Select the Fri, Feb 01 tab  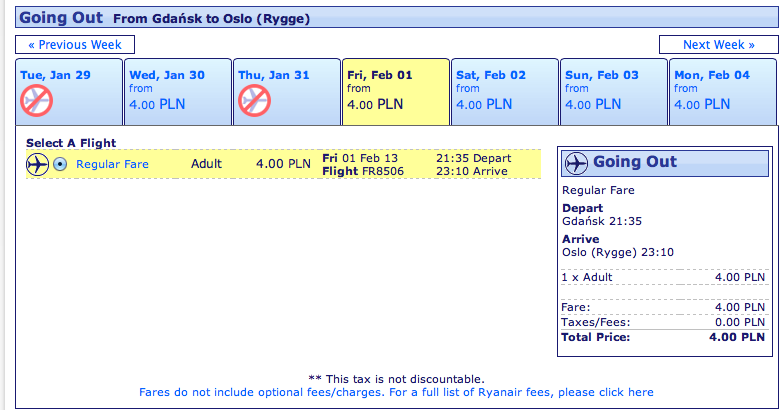[396, 92]
